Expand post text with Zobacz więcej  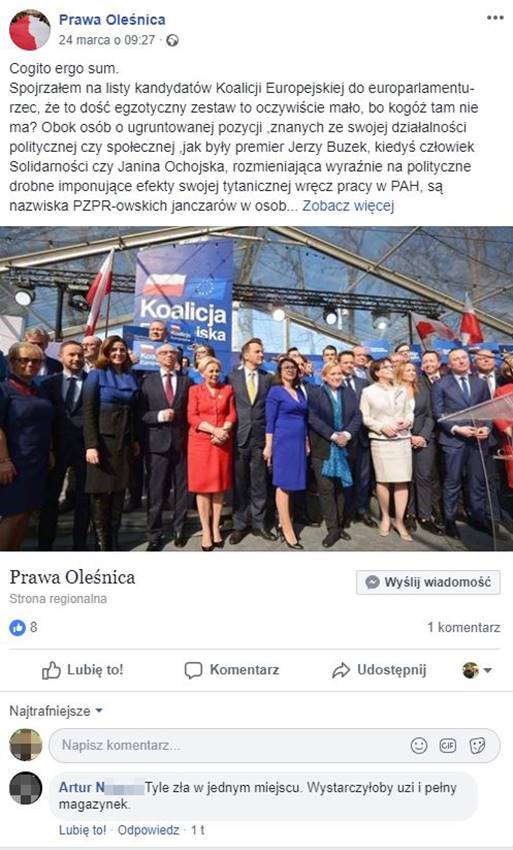(348, 206)
